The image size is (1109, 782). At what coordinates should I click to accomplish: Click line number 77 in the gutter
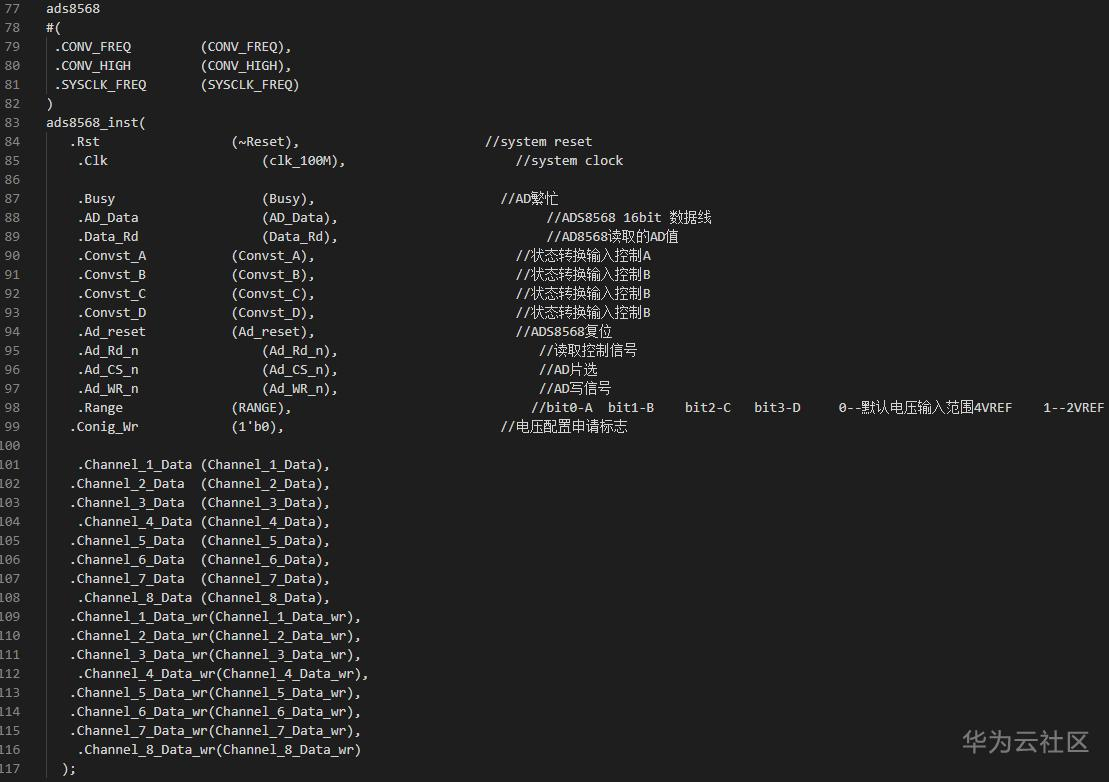coord(12,9)
